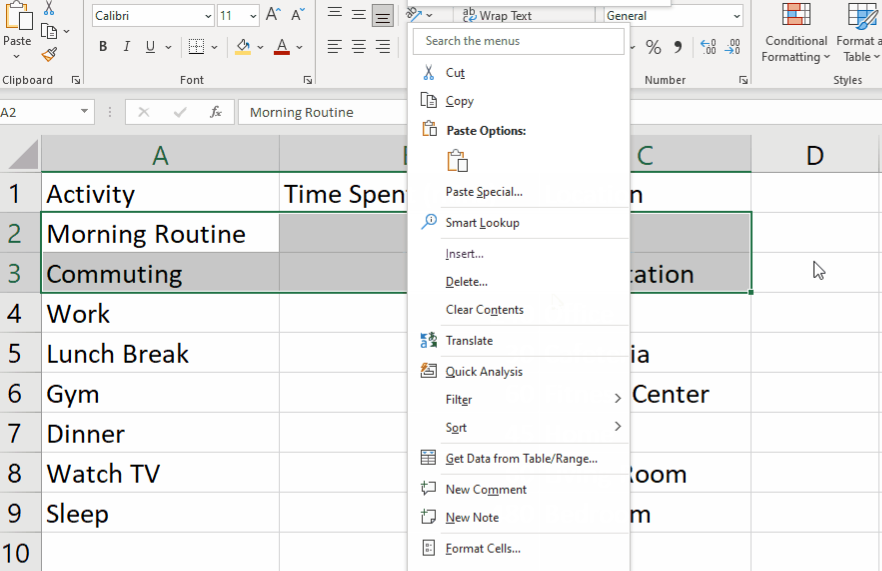Click the Cut scissors icon in ribbon
Image resolution: width=882 pixels, height=571 pixels.
[x=49, y=8]
